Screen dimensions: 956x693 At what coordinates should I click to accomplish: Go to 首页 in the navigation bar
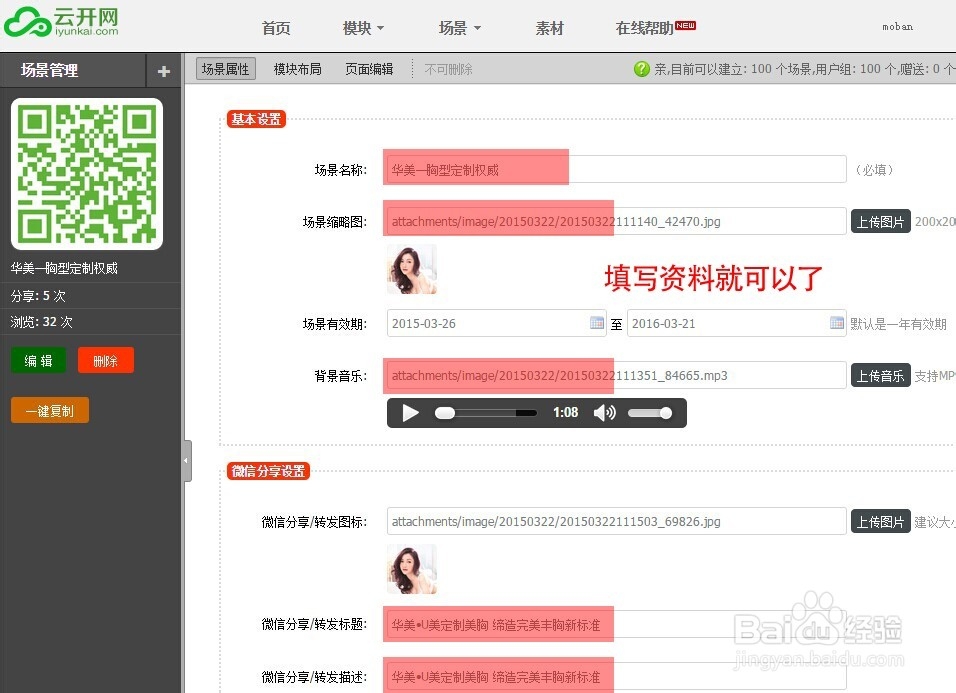pos(276,28)
